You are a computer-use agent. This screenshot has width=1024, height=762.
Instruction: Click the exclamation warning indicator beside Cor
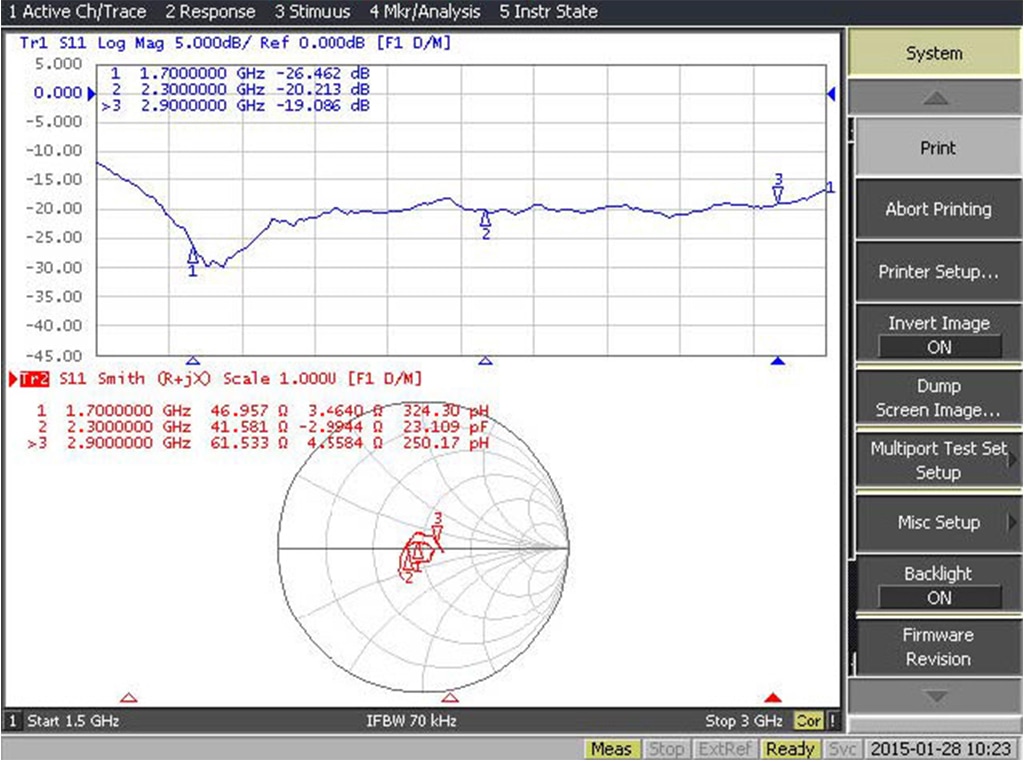click(x=832, y=721)
